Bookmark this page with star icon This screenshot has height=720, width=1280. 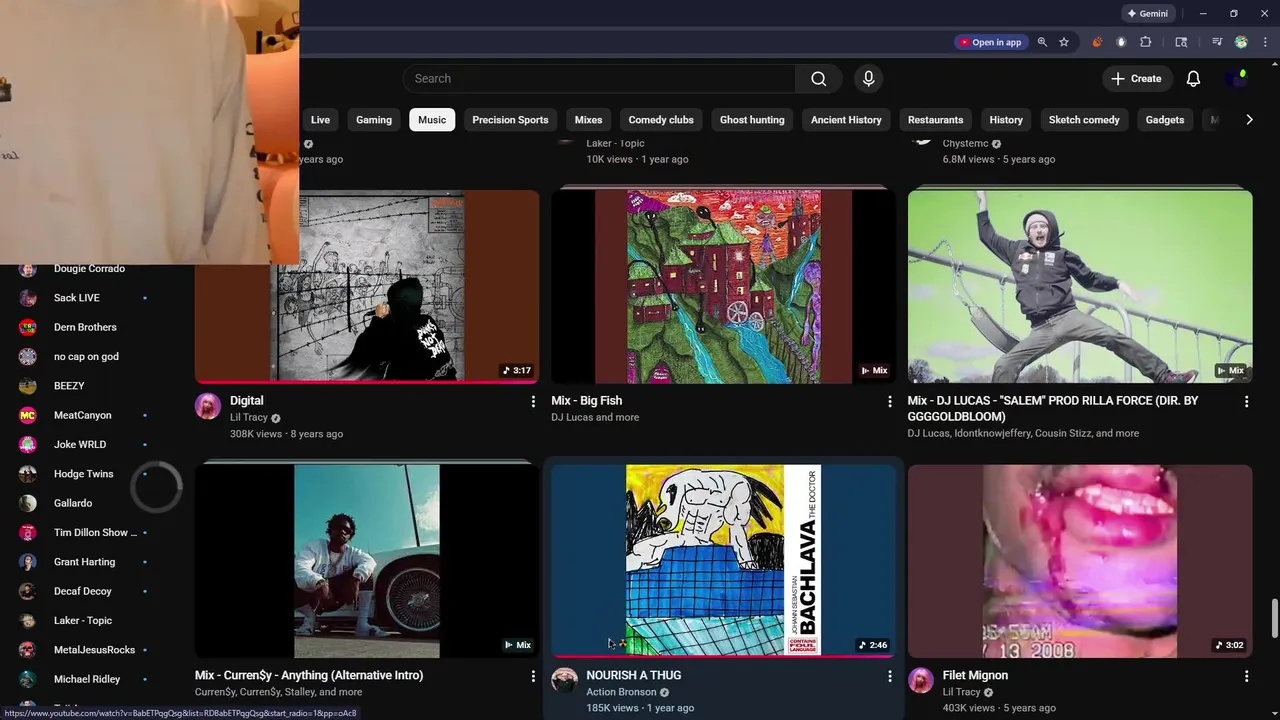[1064, 42]
